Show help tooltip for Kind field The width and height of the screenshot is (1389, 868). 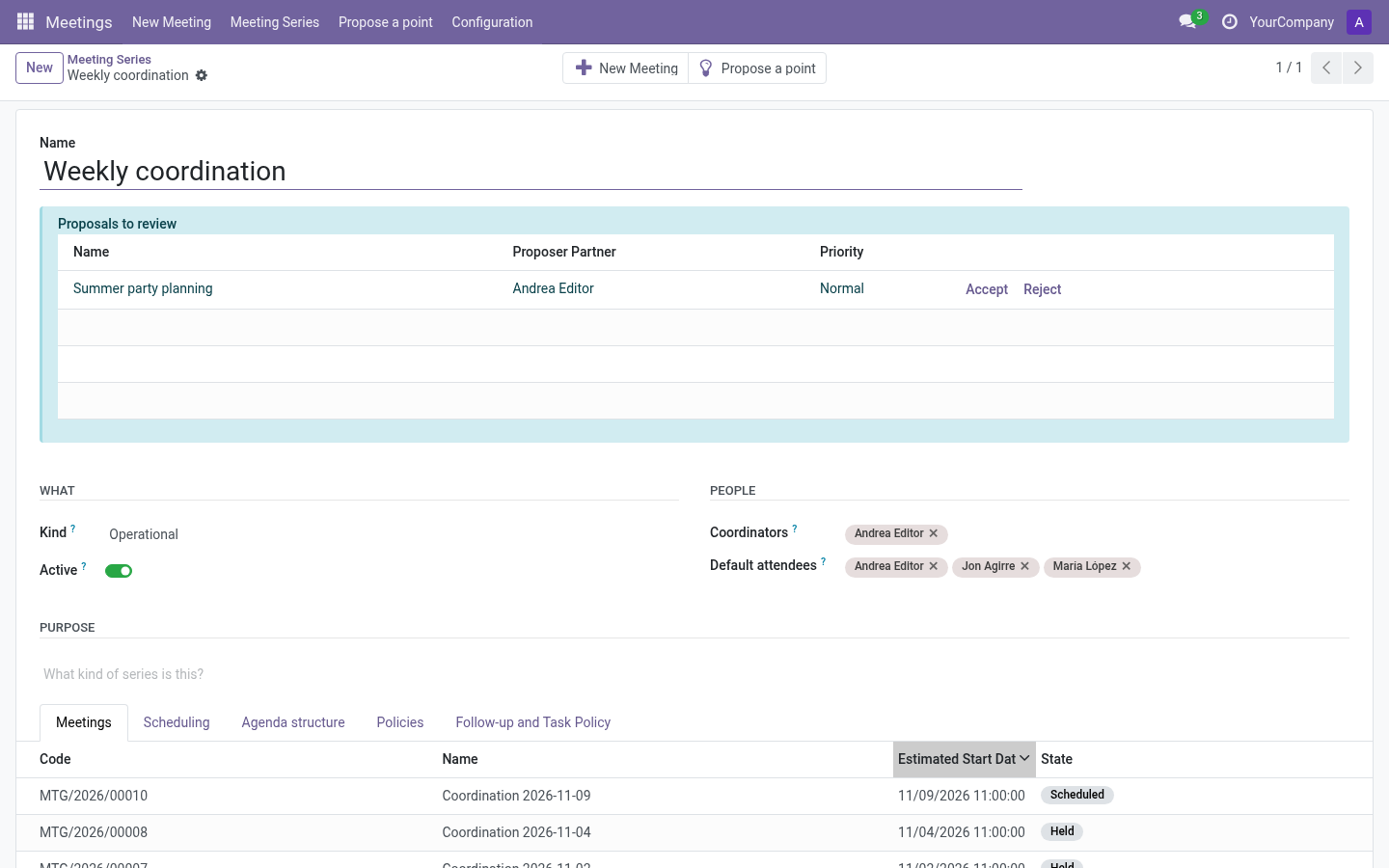[73, 529]
